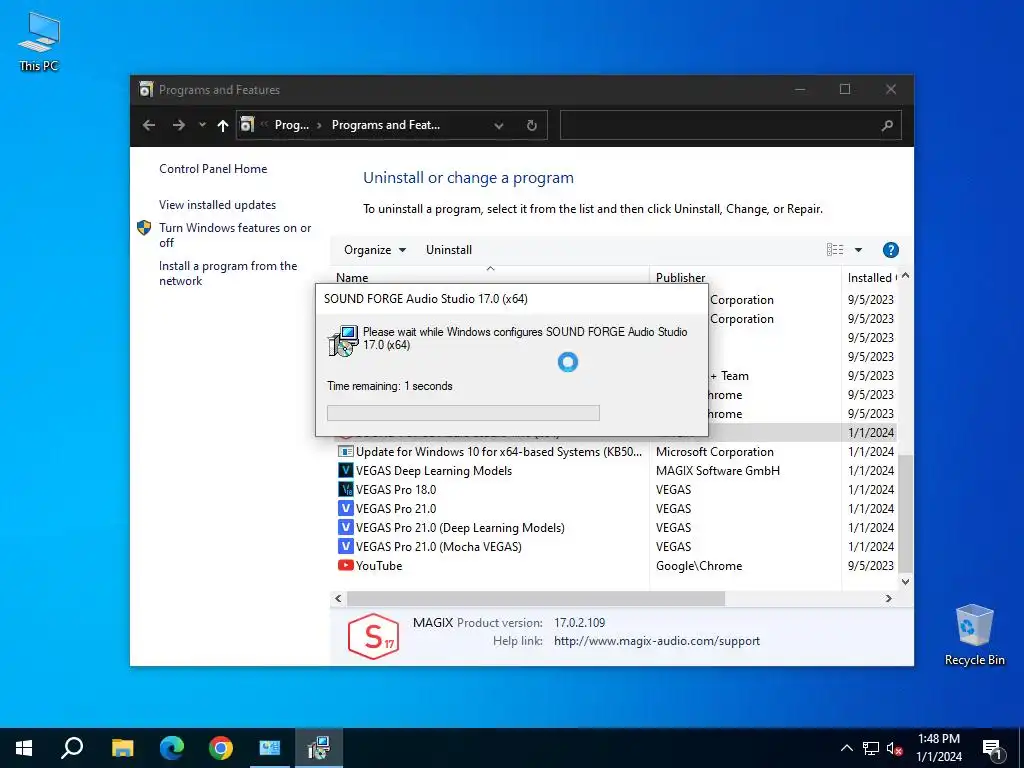Screen dimensions: 1024x768
Task: Open the Organize dropdown menu
Action: [375, 249]
